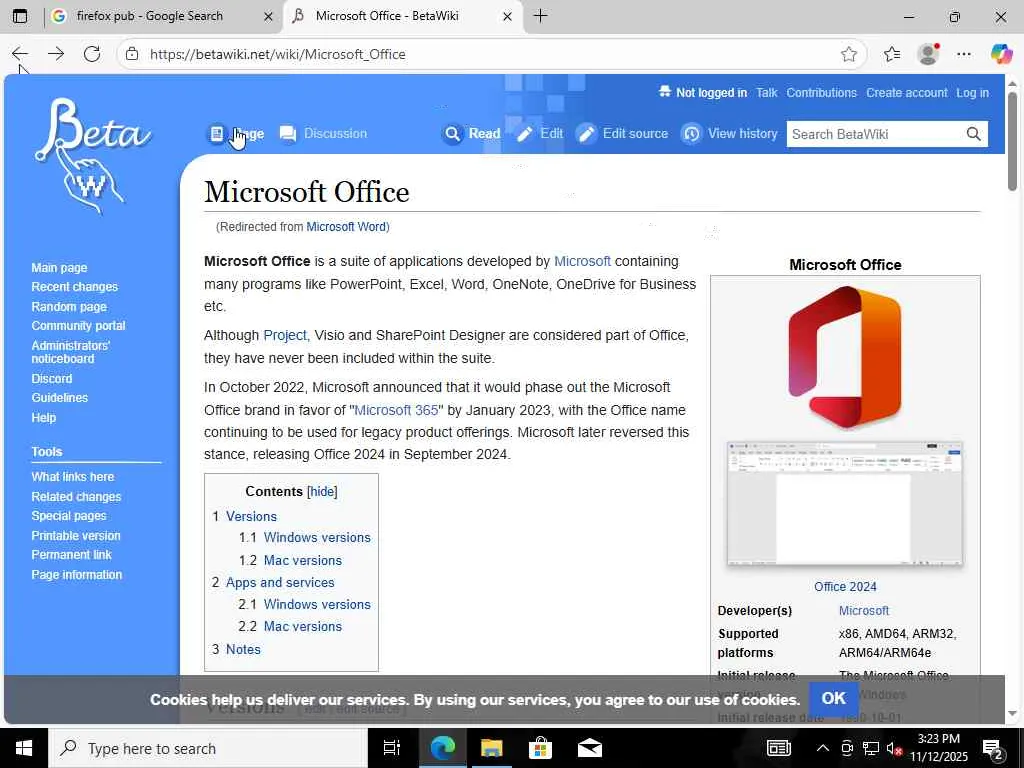Open the Office 2024 screenshot thumbnail
The height and width of the screenshot is (768, 1024).
845,504
